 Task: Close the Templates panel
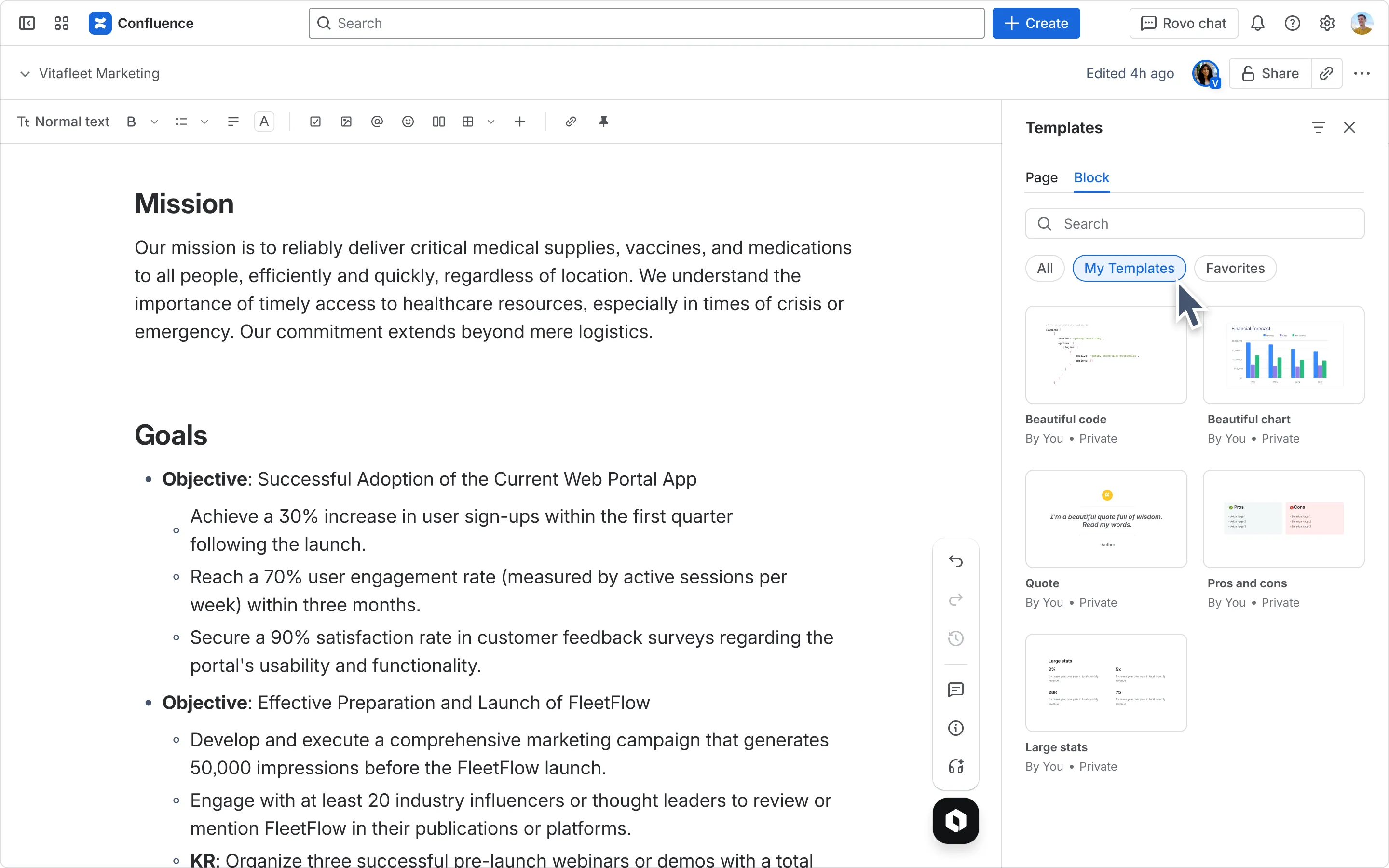(x=1349, y=127)
